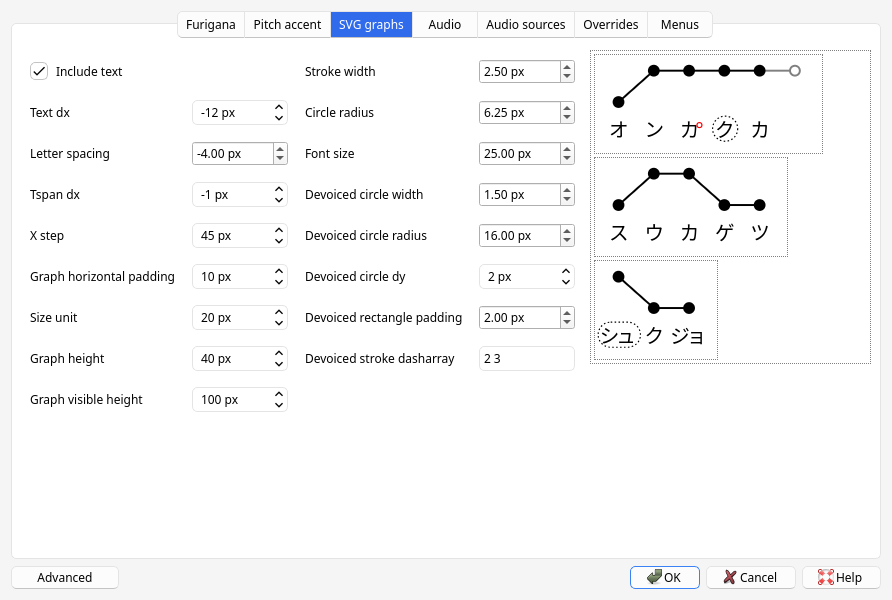Switch to the Audio tab
Image resolution: width=892 pixels, height=600 pixels.
[444, 24]
